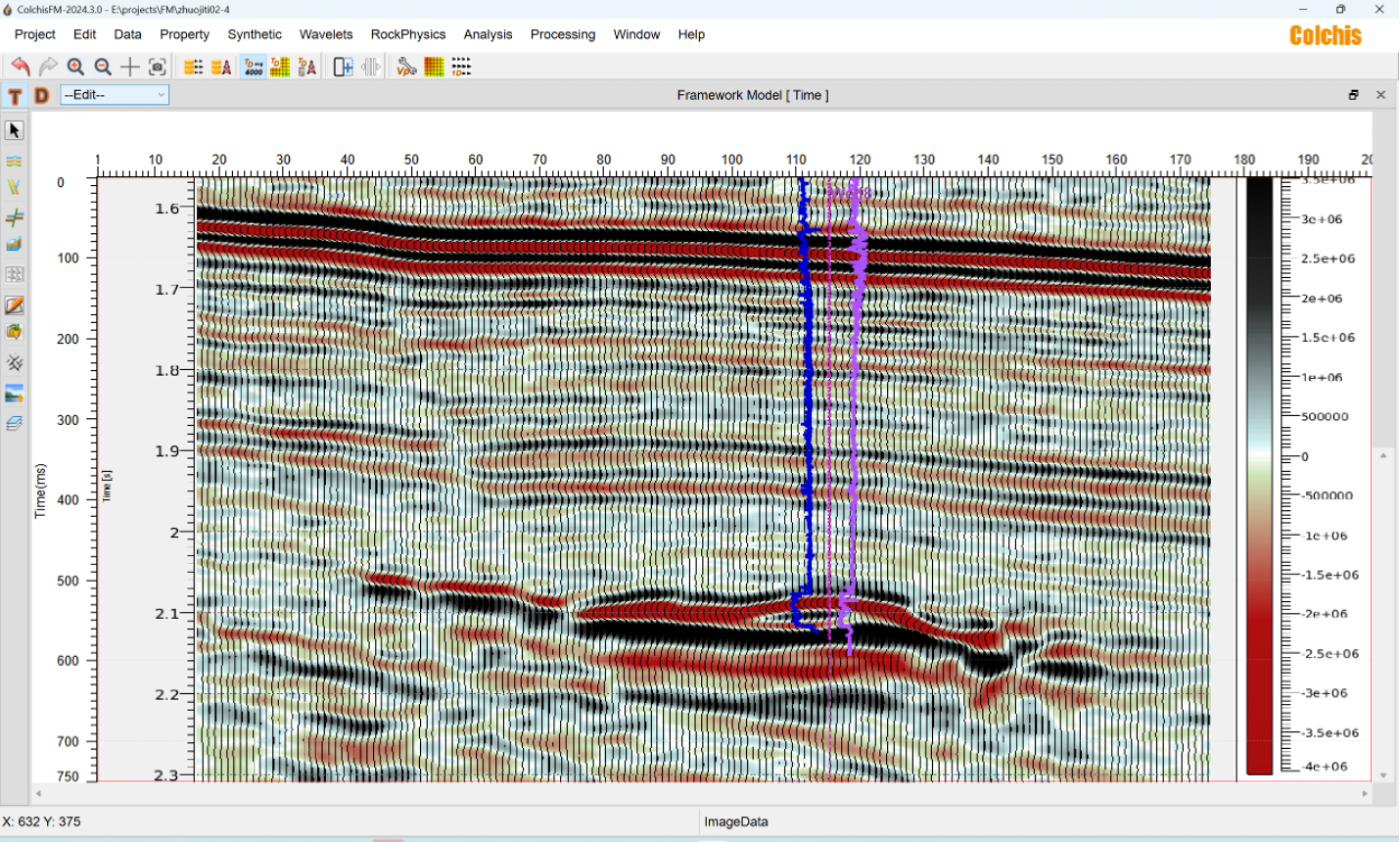This screenshot has width=1400, height=842.
Task: Click the amplitude color scale bar
Action: [x=1260, y=476]
